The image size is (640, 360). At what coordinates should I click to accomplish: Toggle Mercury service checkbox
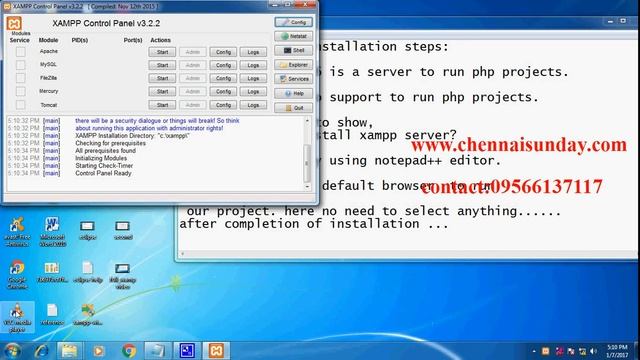click(x=20, y=91)
